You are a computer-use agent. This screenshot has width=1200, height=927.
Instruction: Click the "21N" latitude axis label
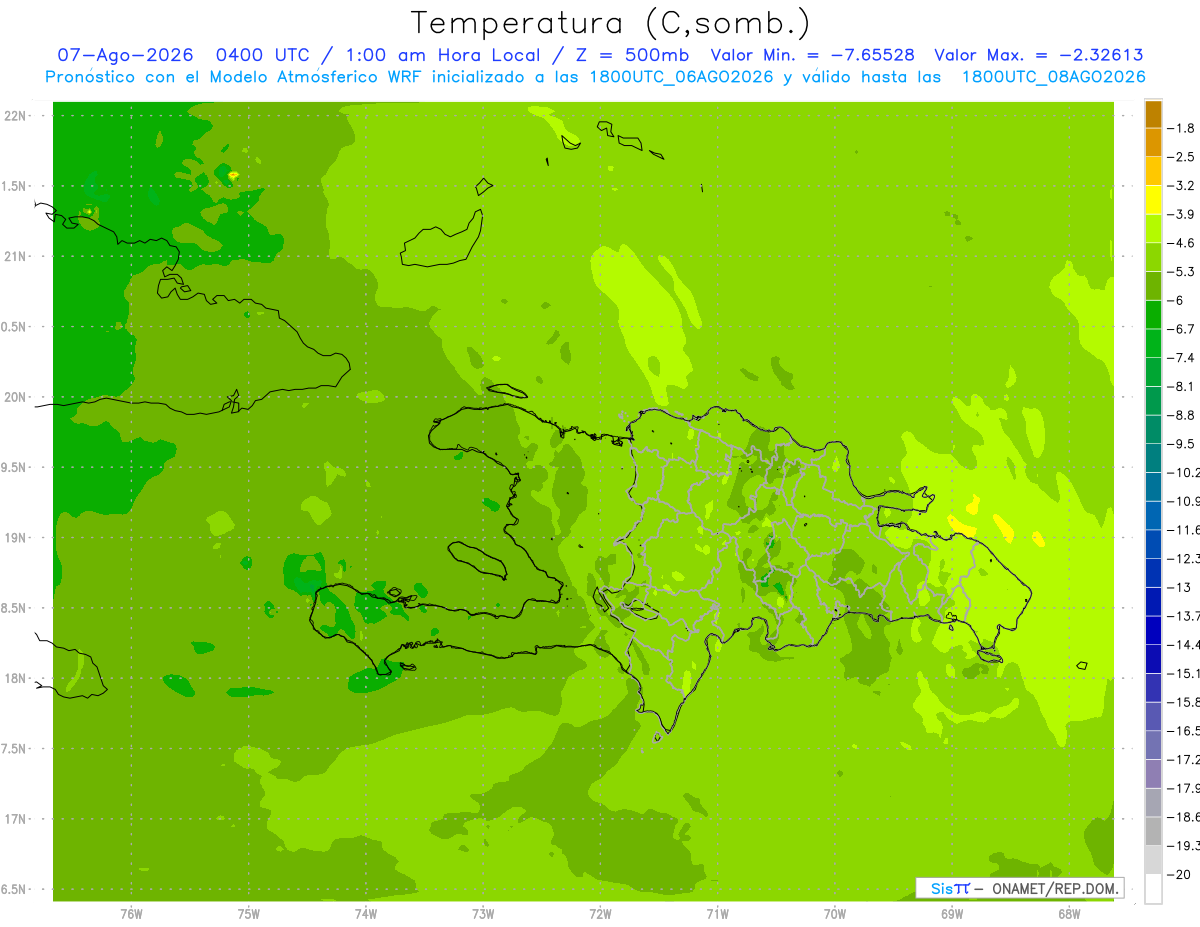coord(16,257)
